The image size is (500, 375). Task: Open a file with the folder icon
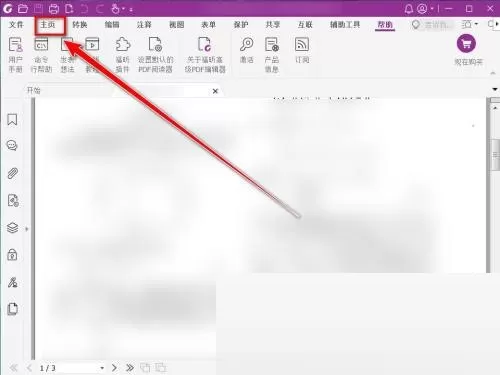click(23, 8)
